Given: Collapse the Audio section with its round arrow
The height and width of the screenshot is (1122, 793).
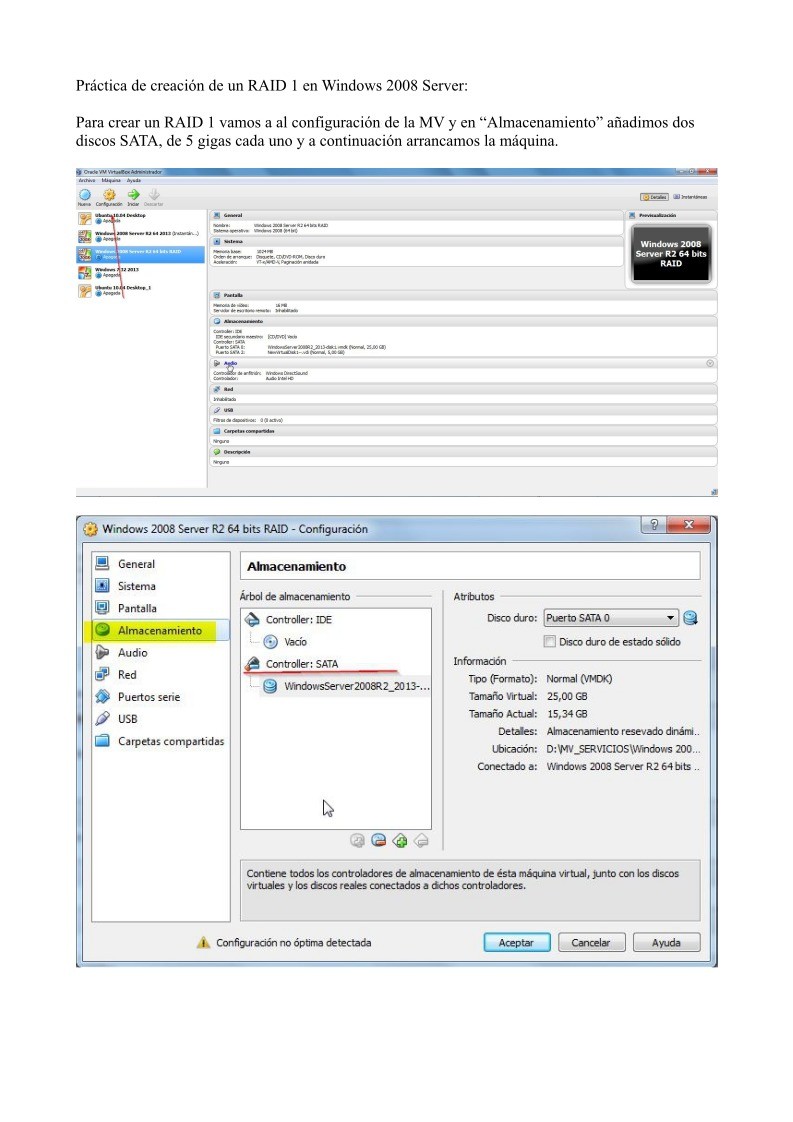Looking at the screenshot, I should tap(710, 364).
